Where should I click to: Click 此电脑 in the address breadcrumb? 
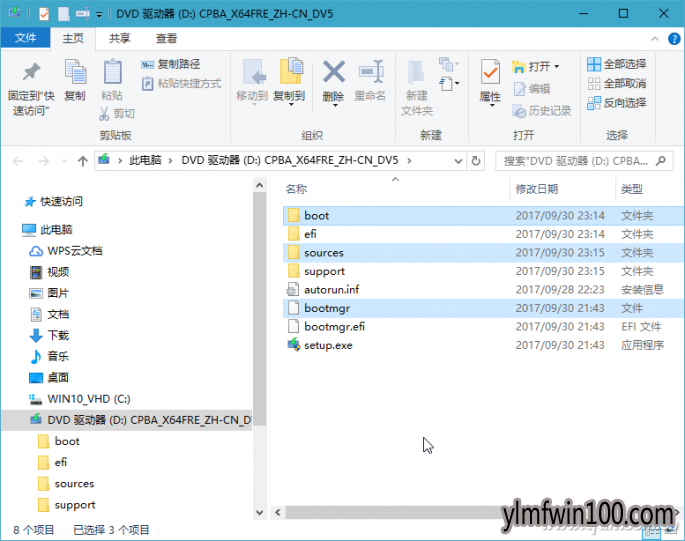click(145, 161)
